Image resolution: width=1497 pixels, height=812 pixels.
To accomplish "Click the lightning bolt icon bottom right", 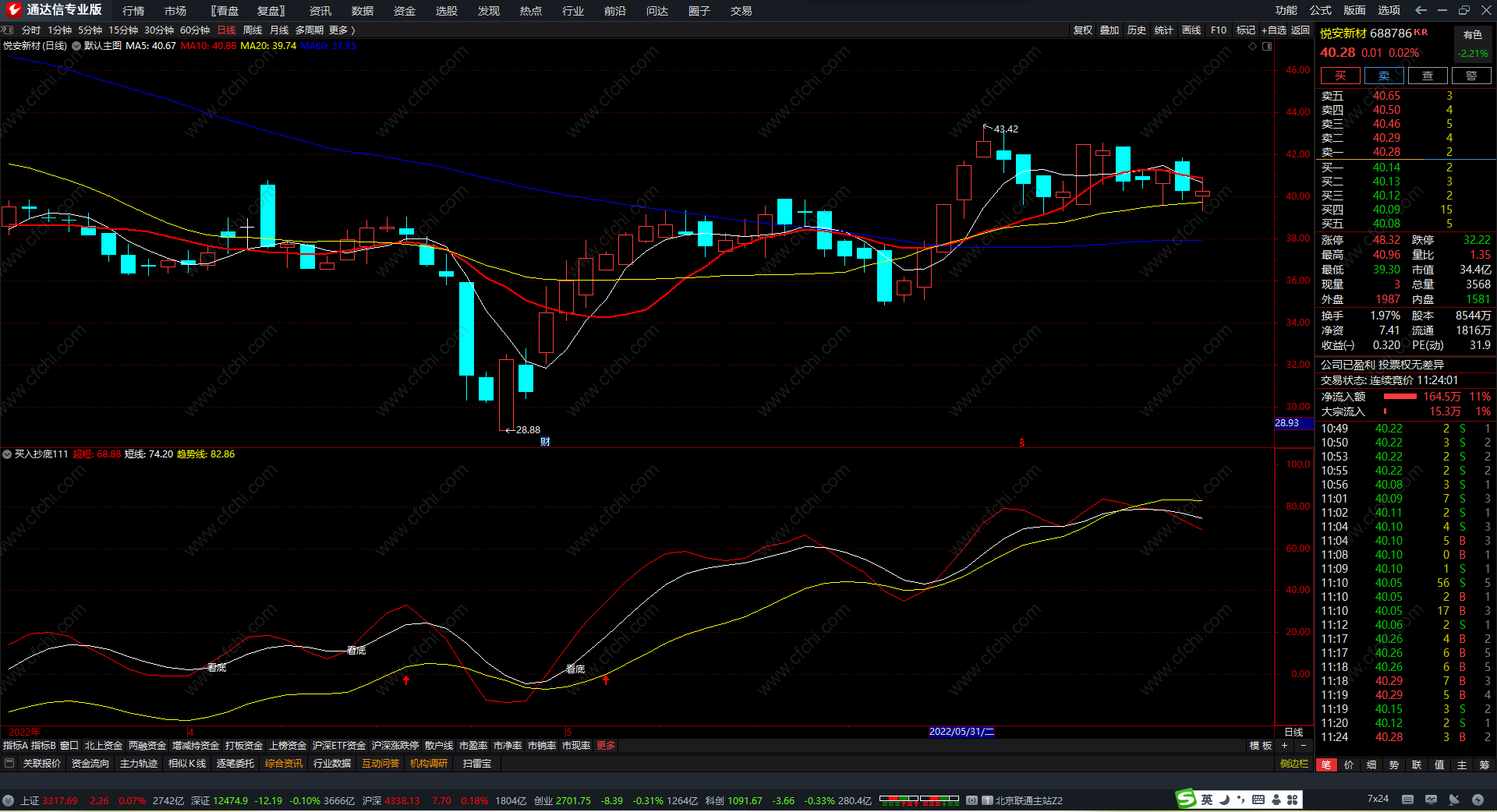I will click(x=1478, y=800).
